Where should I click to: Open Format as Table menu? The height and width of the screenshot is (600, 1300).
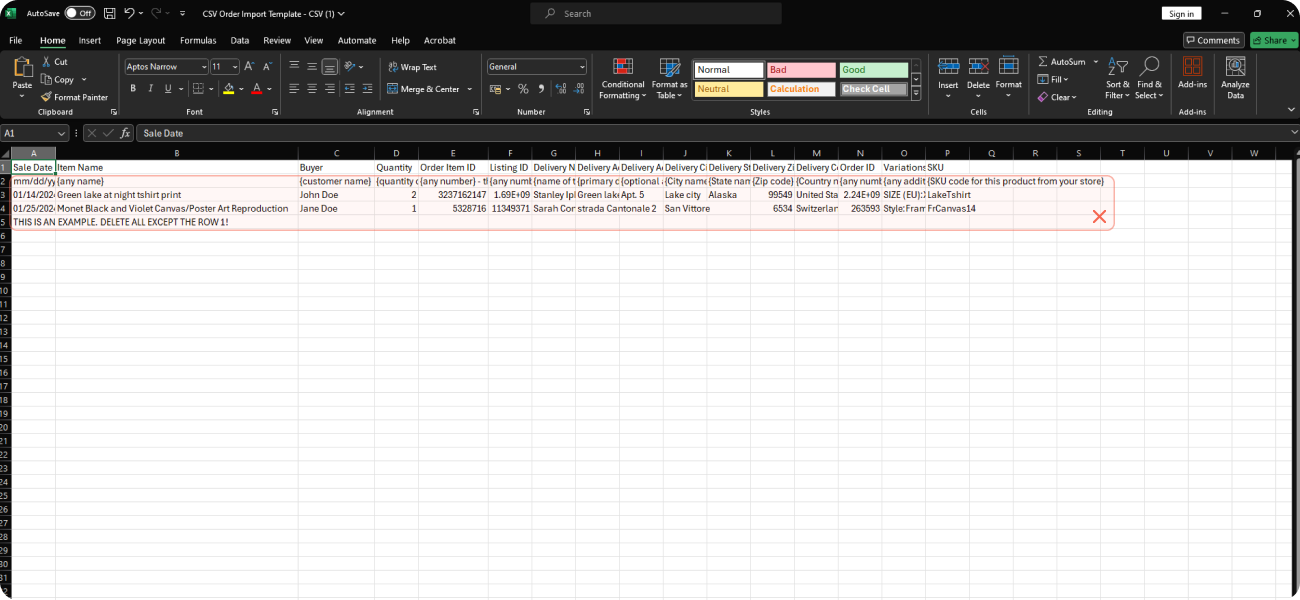coord(669,79)
